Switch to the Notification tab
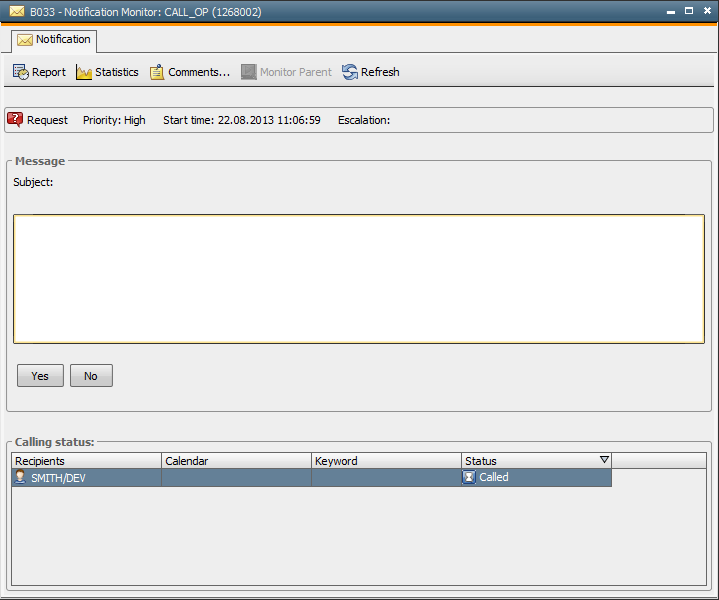This screenshot has height=600, width=719. (54, 40)
